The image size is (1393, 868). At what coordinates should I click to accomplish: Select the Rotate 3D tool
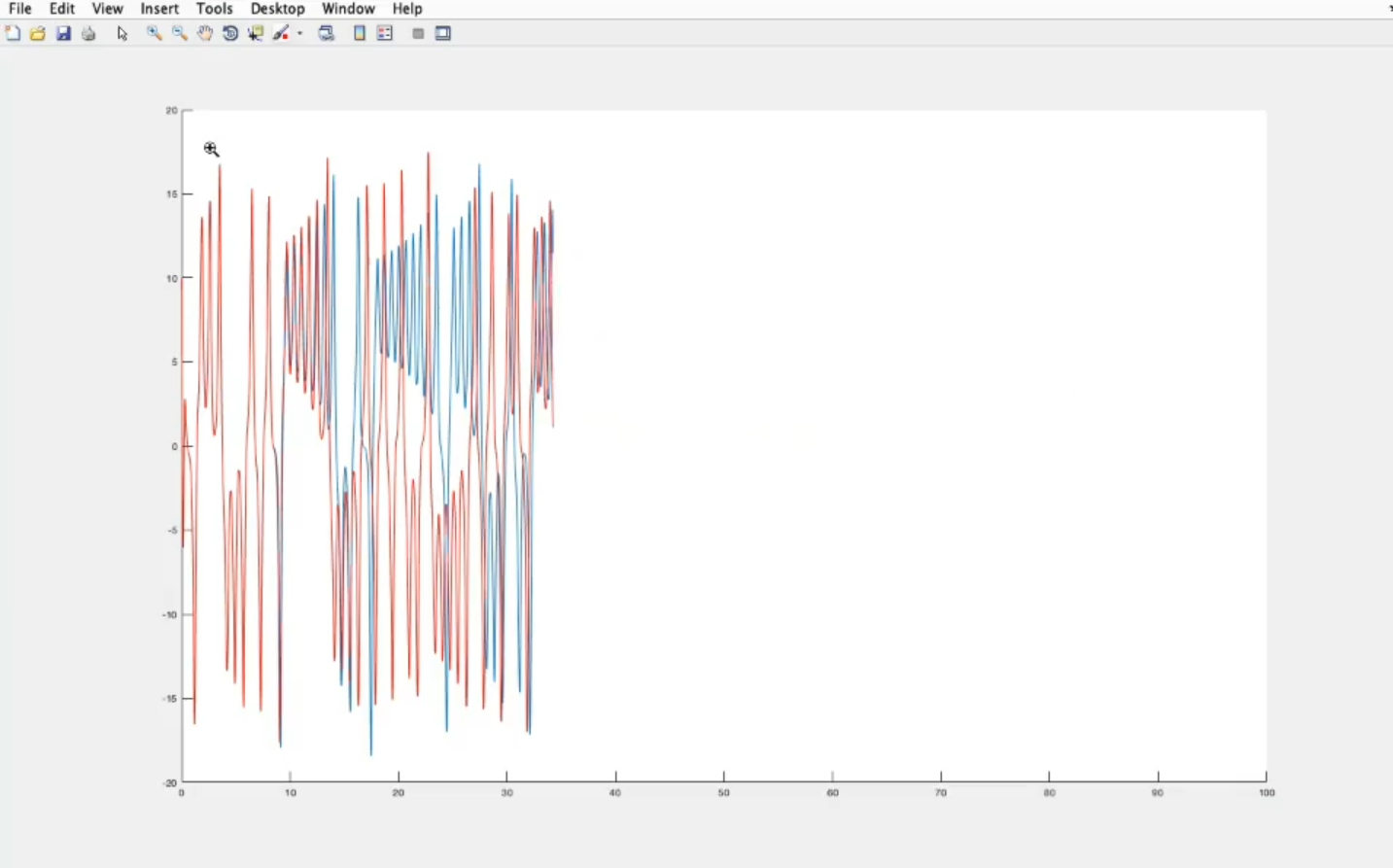tap(230, 33)
